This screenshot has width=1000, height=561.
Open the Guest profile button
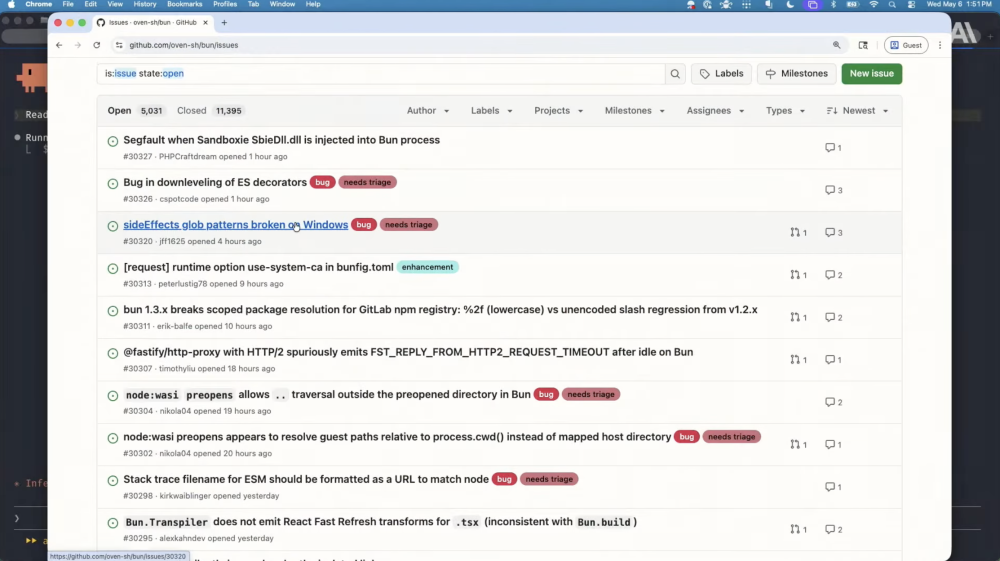point(906,45)
